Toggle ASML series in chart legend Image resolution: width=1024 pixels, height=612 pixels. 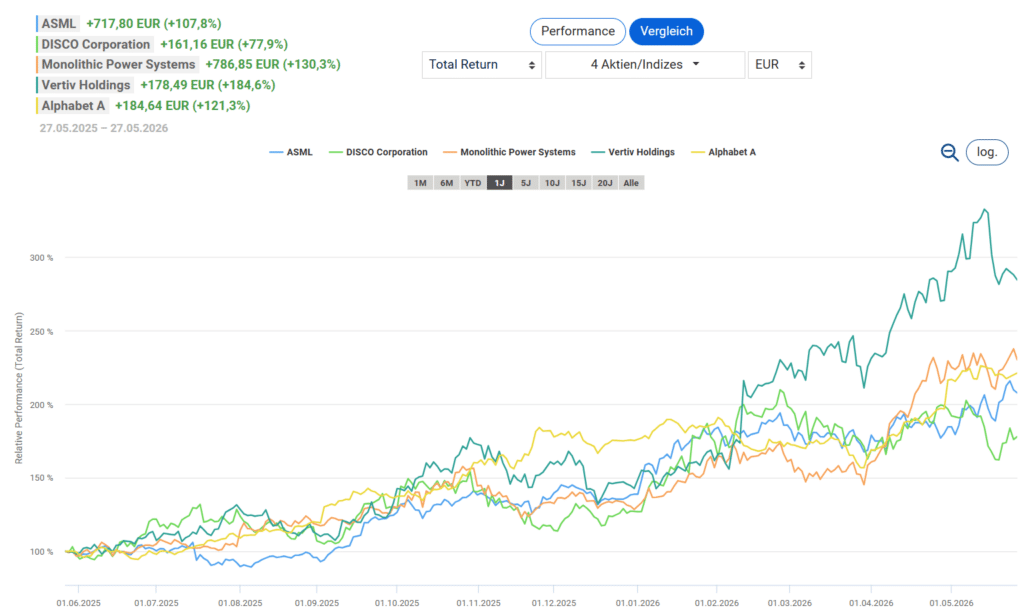pos(291,152)
